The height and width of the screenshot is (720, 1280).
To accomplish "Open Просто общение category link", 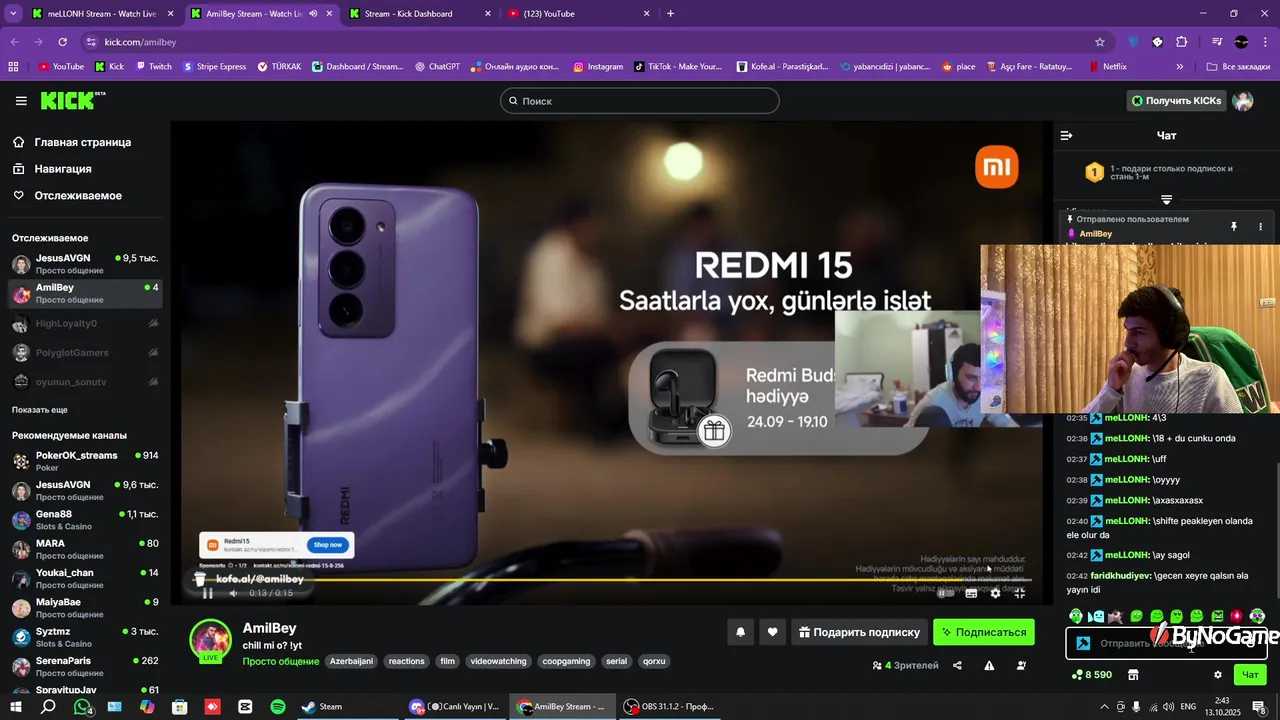I will click(x=281, y=661).
